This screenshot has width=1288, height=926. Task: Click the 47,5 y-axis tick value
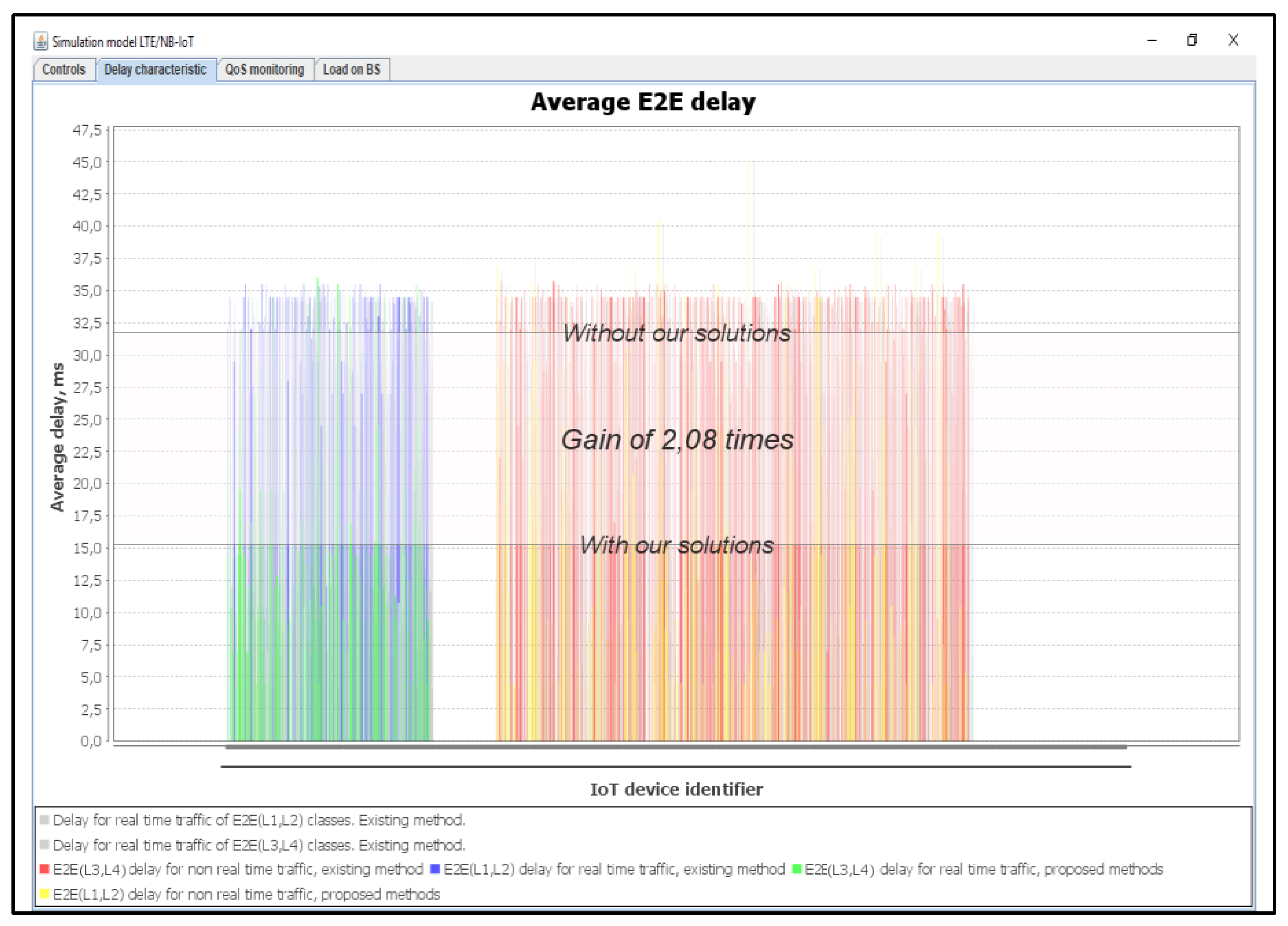[x=87, y=130]
